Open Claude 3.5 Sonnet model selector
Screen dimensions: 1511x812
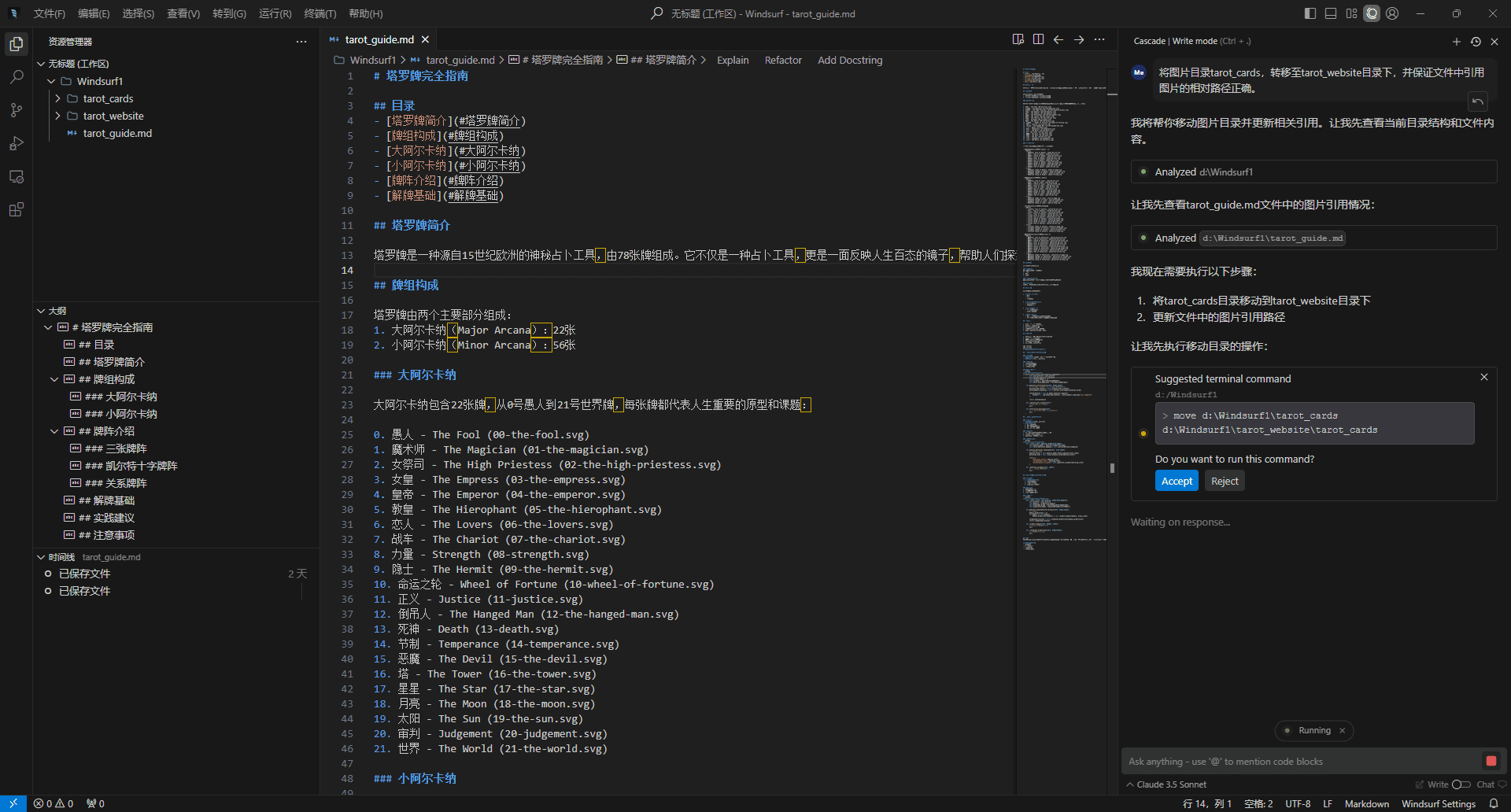1166,784
